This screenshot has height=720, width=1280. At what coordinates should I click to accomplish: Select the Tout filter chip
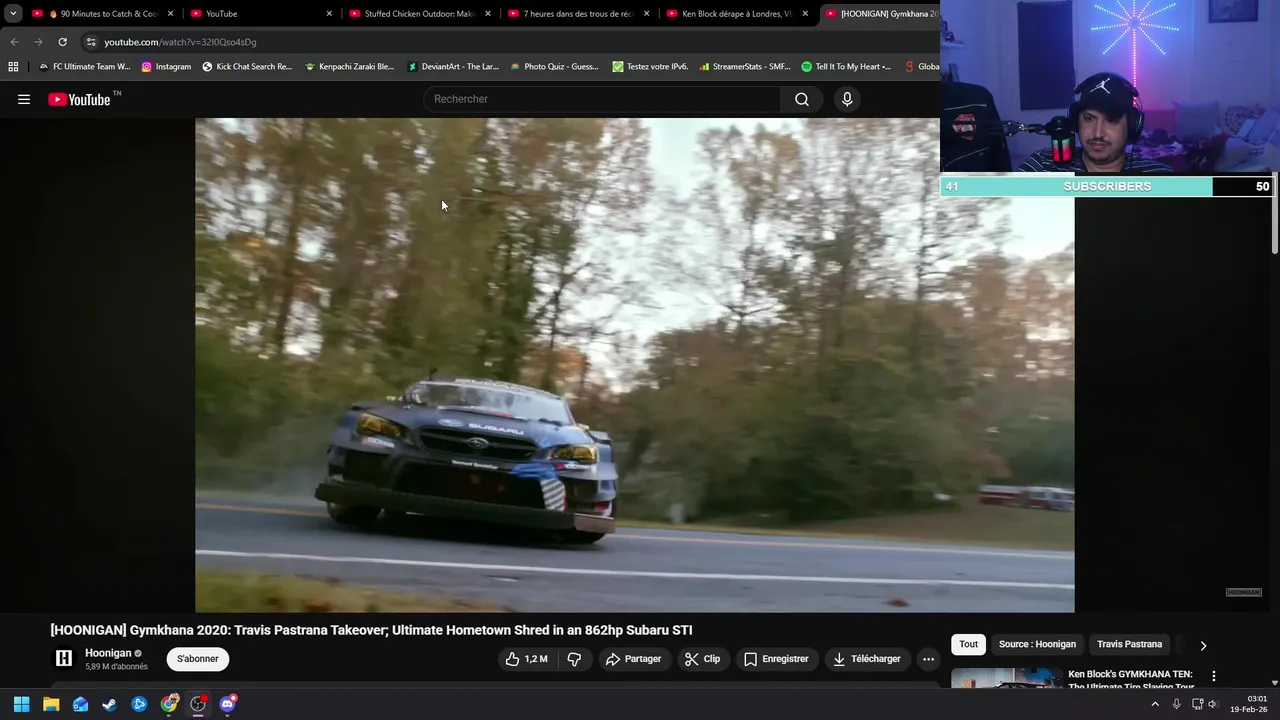(x=968, y=644)
